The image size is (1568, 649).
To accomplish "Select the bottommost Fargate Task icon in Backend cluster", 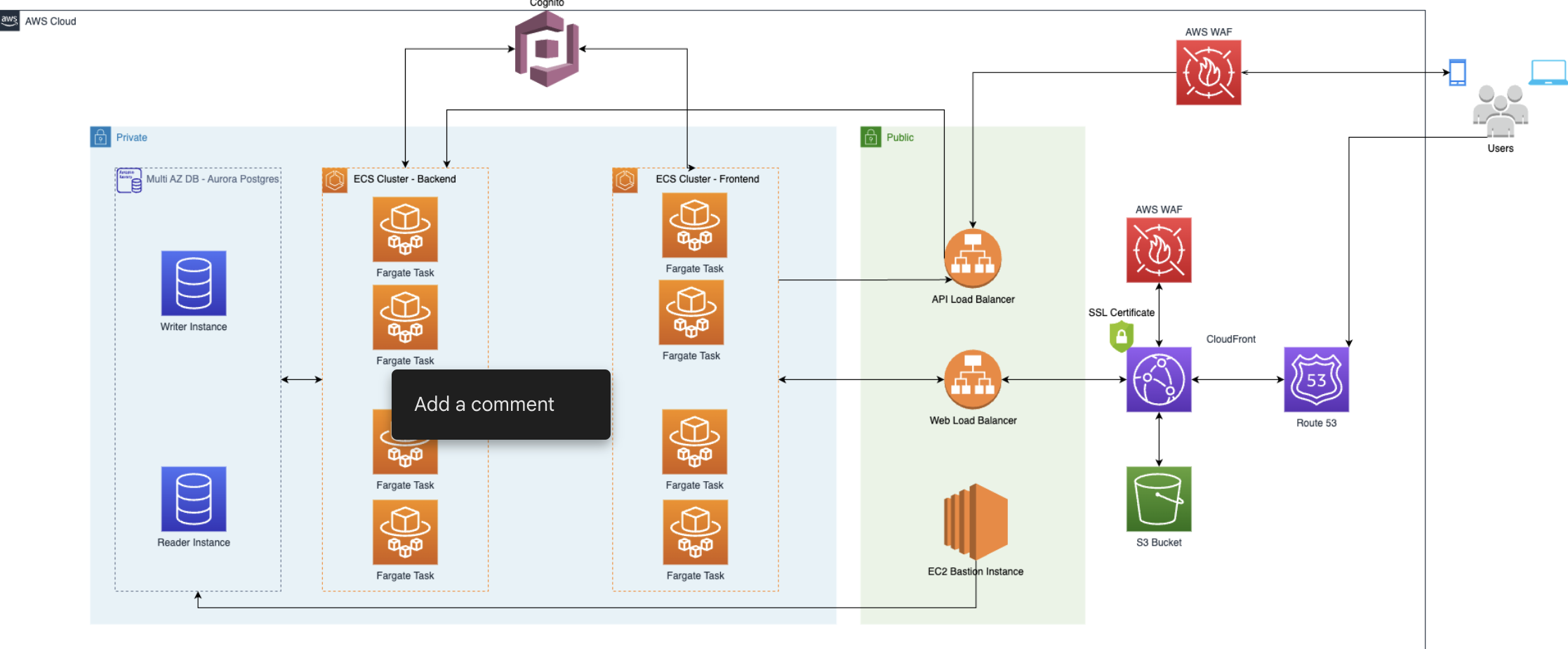I will (x=405, y=532).
